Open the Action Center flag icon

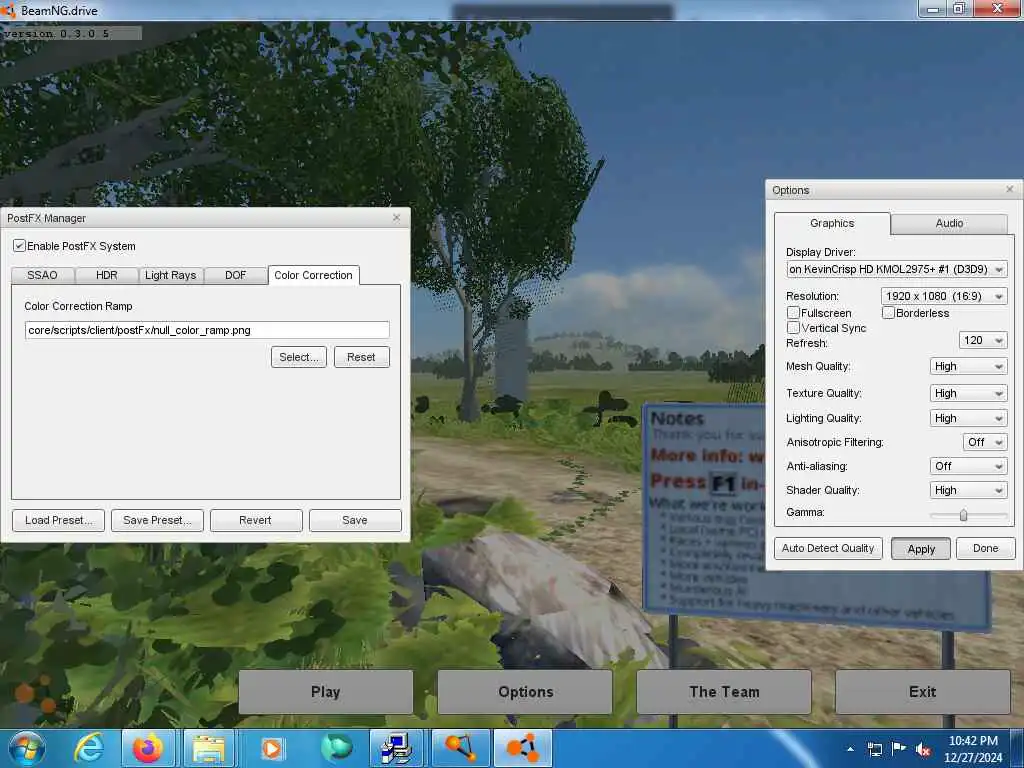899,749
